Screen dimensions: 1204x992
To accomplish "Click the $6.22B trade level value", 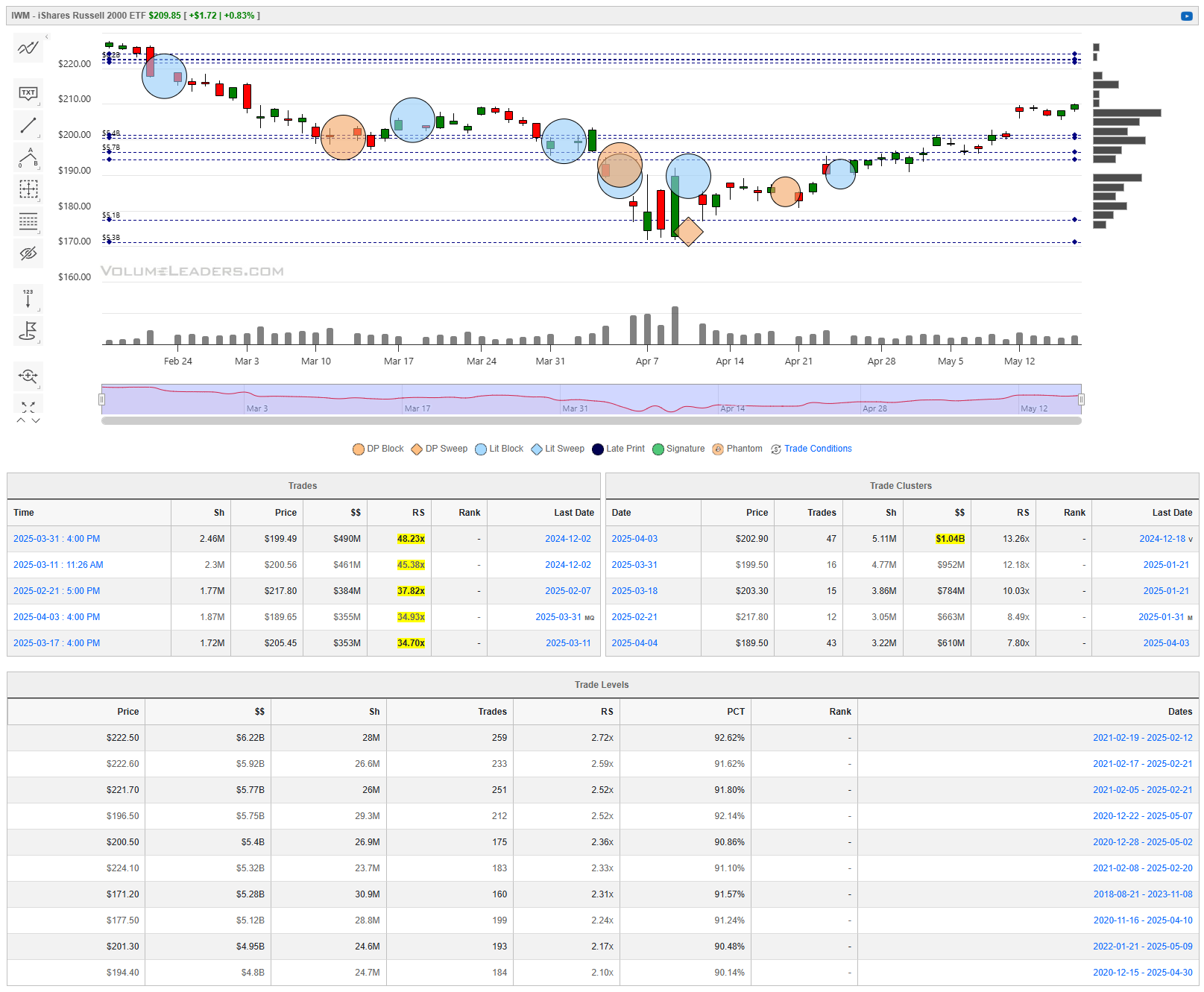I will click(x=250, y=738).
